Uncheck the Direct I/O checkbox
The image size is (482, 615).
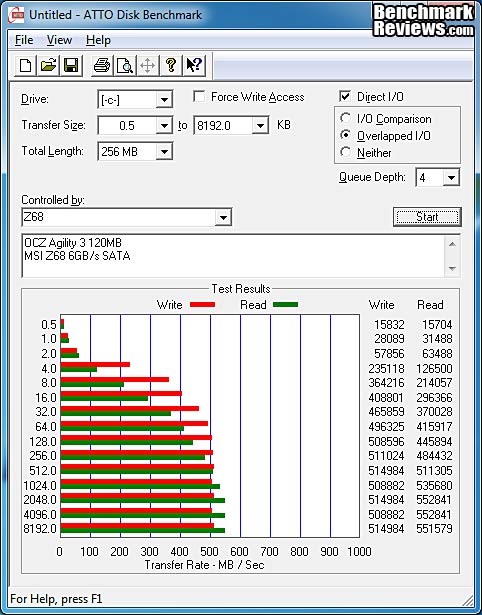click(345, 96)
